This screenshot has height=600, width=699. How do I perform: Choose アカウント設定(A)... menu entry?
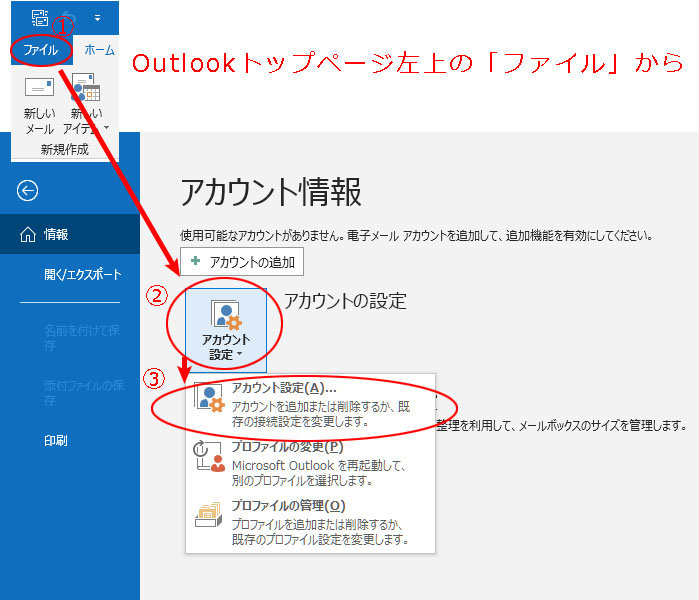coord(311,405)
